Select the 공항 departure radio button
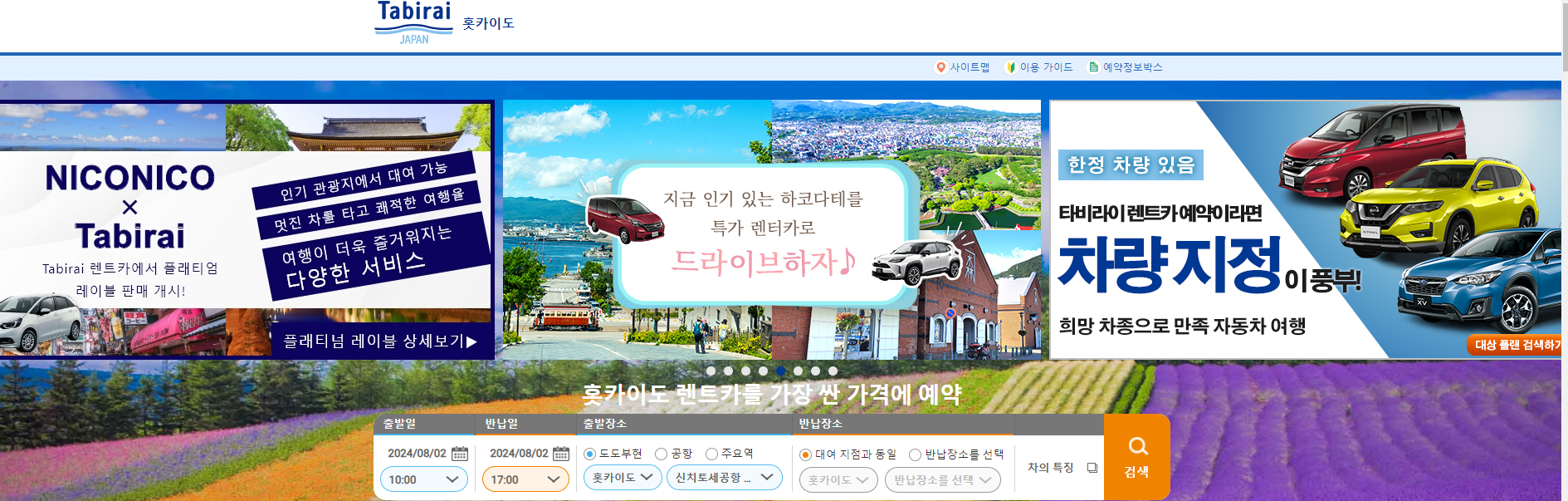Screen dimensions: 1568x501 tap(661, 454)
